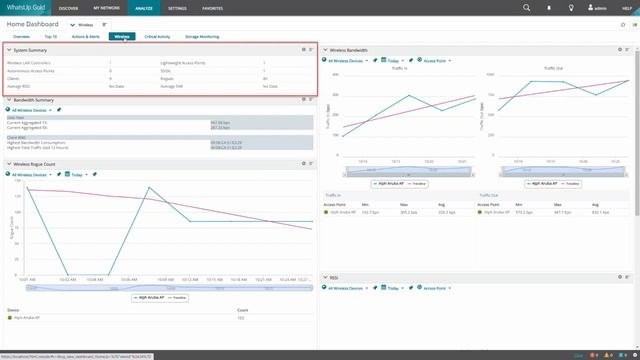Toggle Trendline legend in Traffic Out chart
The height and width of the screenshot is (360, 640).
coord(570,184)
